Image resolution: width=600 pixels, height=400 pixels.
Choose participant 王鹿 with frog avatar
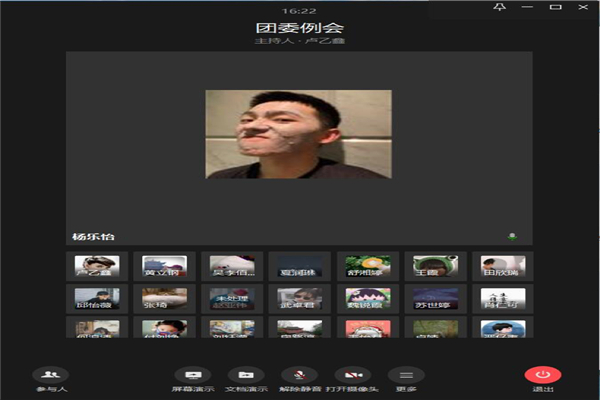click(x=435, y=266)
